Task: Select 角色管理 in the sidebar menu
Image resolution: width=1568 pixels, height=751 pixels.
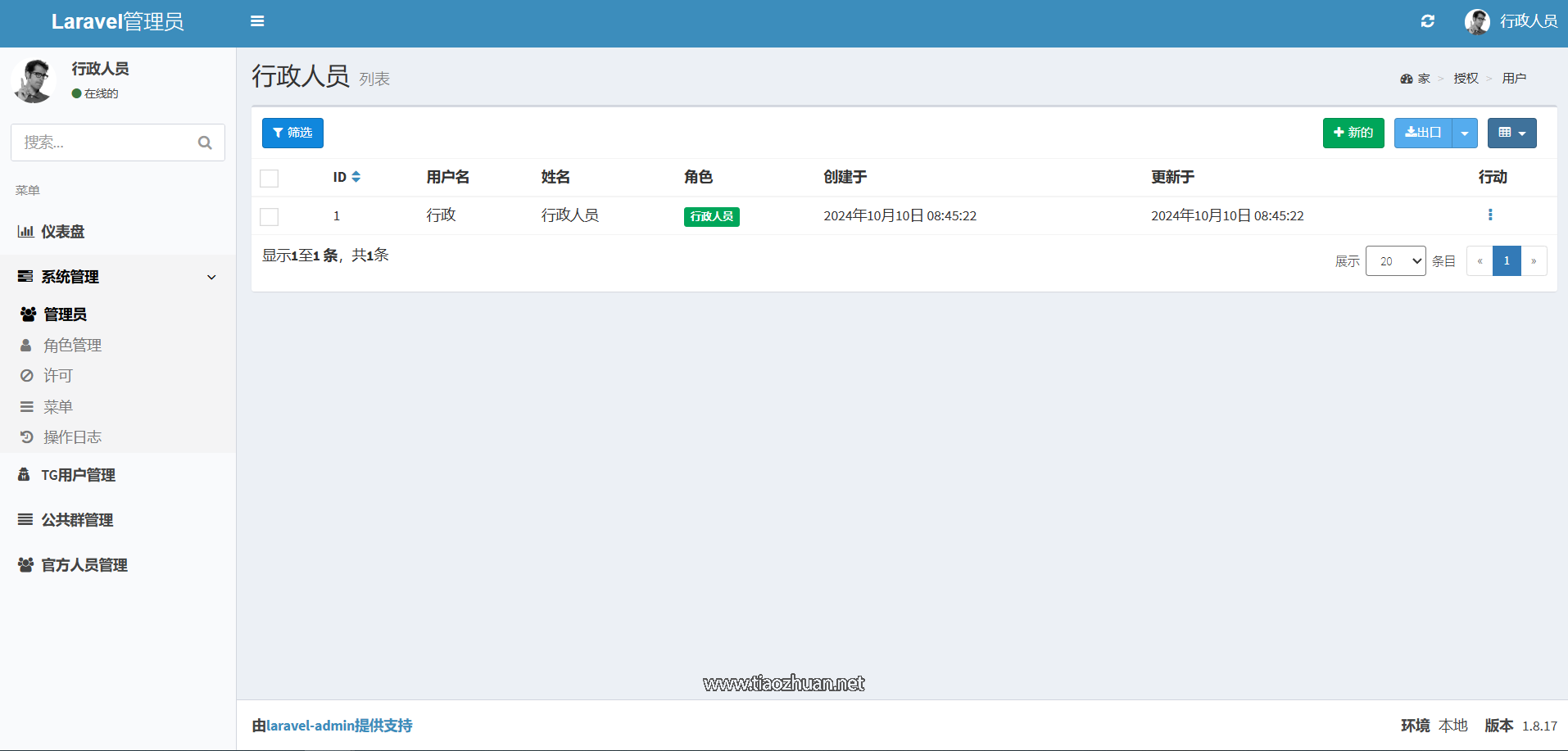Action: click(73, 344)
